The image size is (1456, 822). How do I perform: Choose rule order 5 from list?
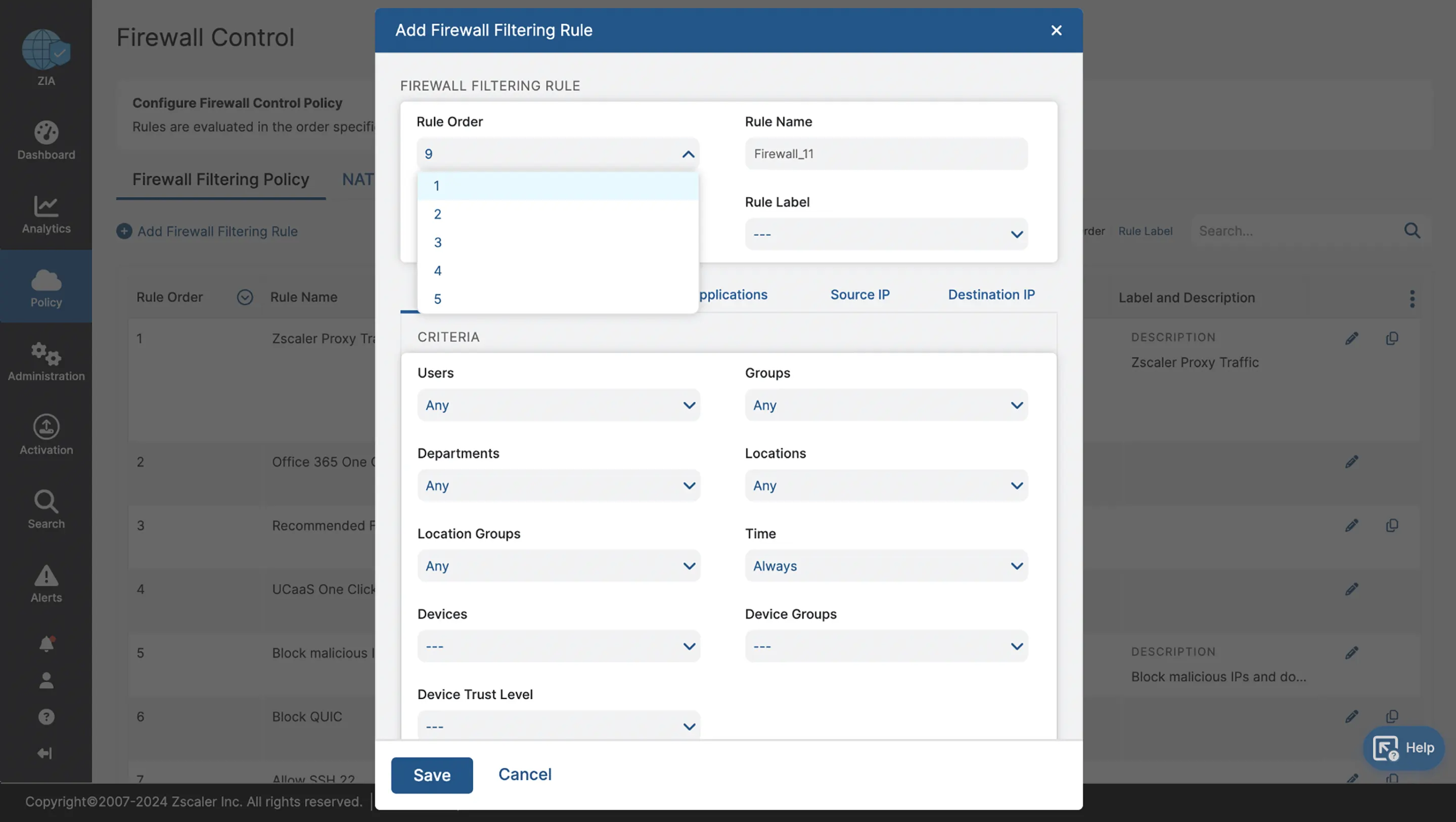[557, 298]
